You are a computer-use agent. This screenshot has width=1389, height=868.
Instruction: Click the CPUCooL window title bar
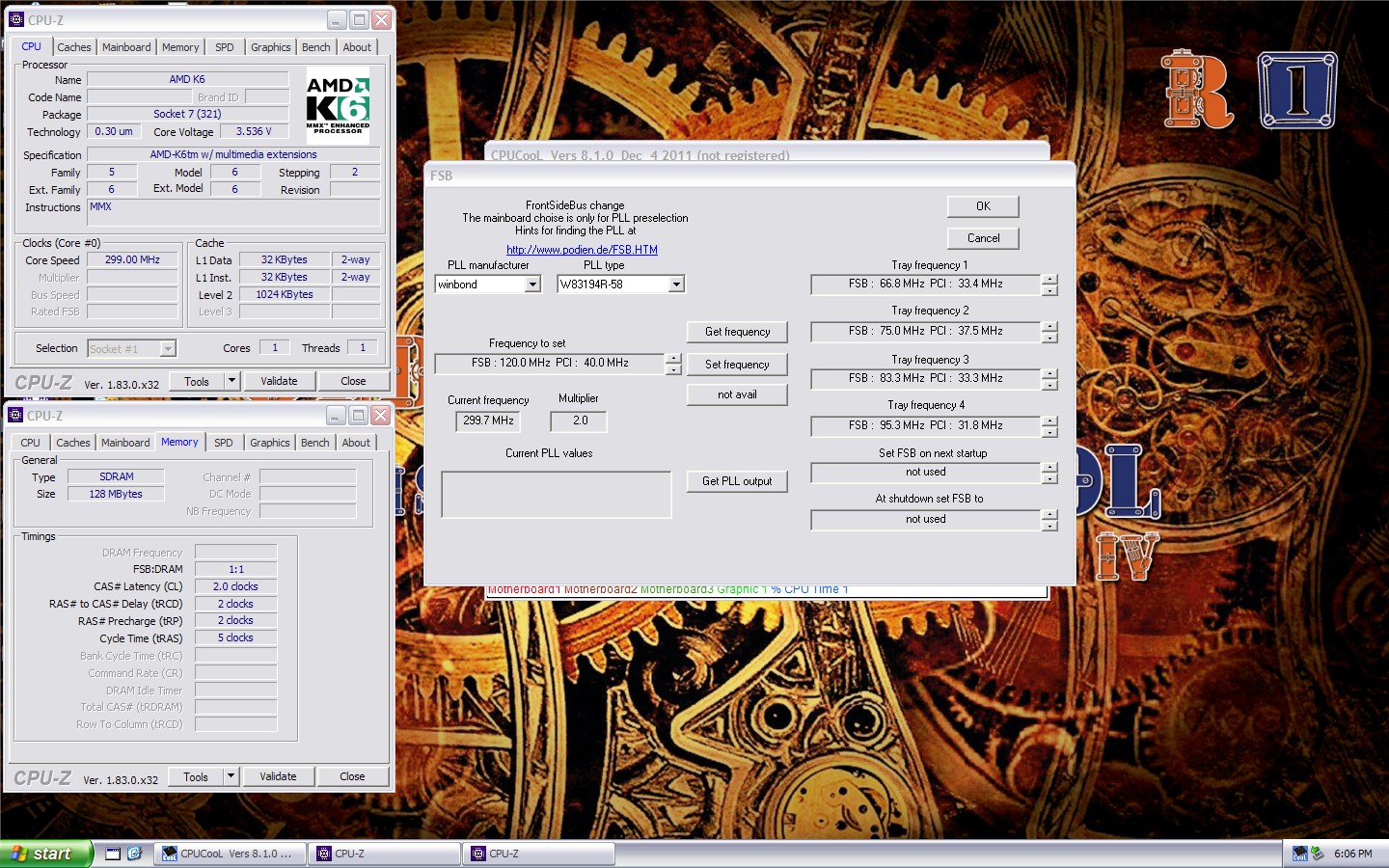(x=769, y=153)
